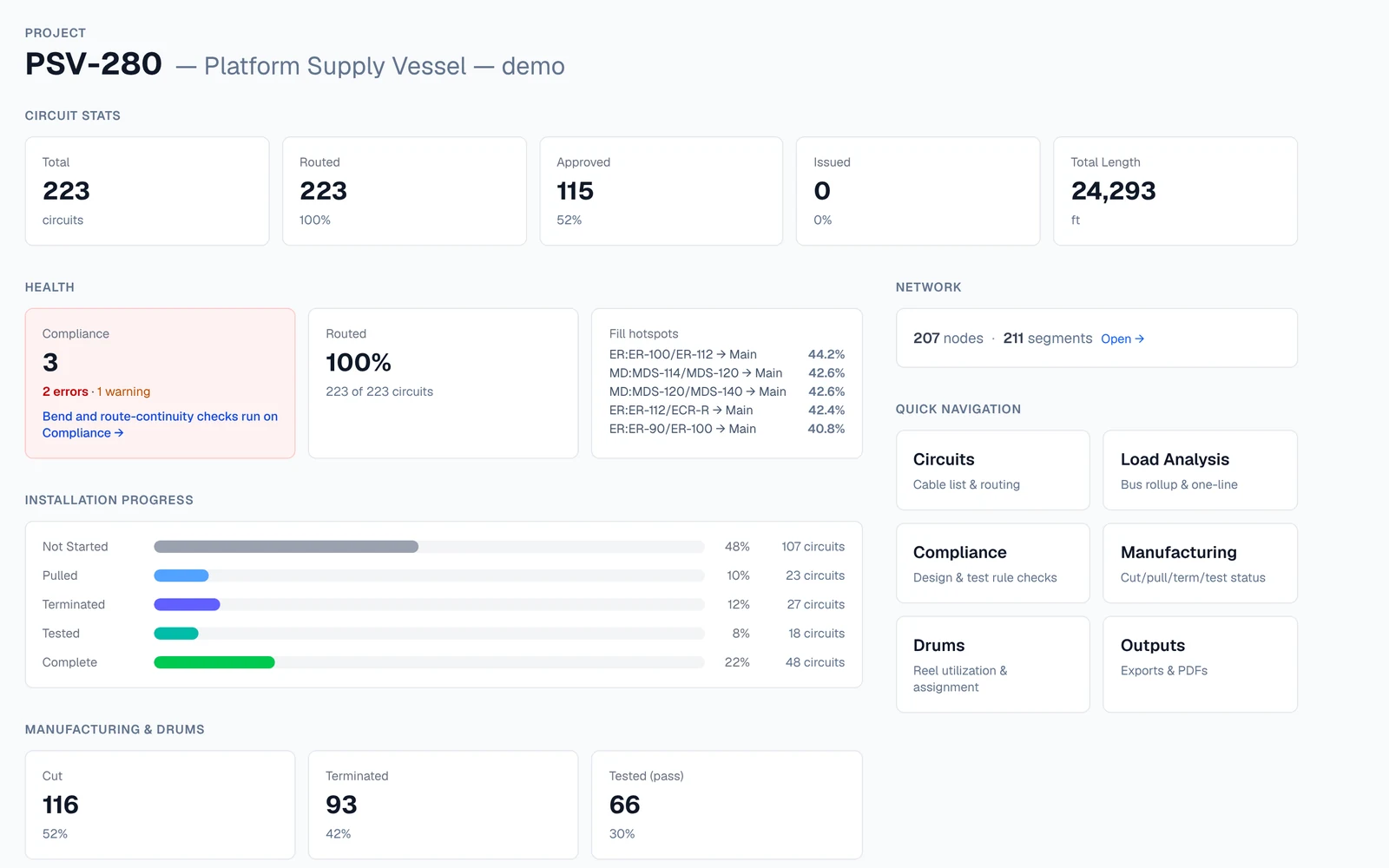Open the Circuits quick navigation card
The height and width of the screenshot is (868, 1389).
pyautogui.click(x=992, y=470)
